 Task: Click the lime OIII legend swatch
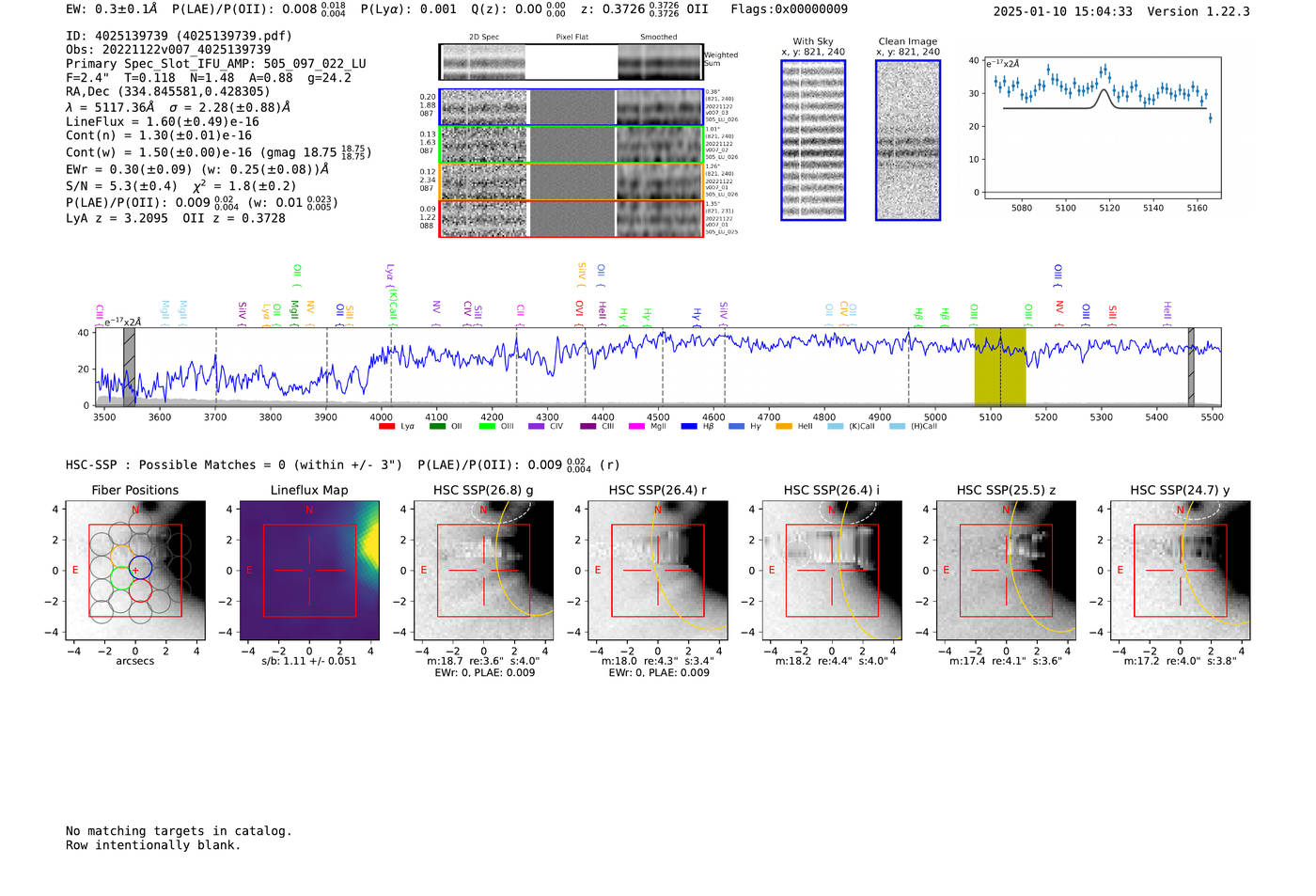point(487,427)
